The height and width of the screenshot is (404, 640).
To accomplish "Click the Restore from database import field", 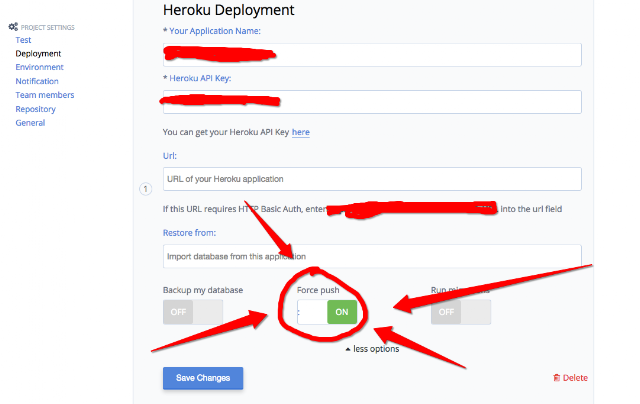I will pyautogui.click(x=372, y=256).
